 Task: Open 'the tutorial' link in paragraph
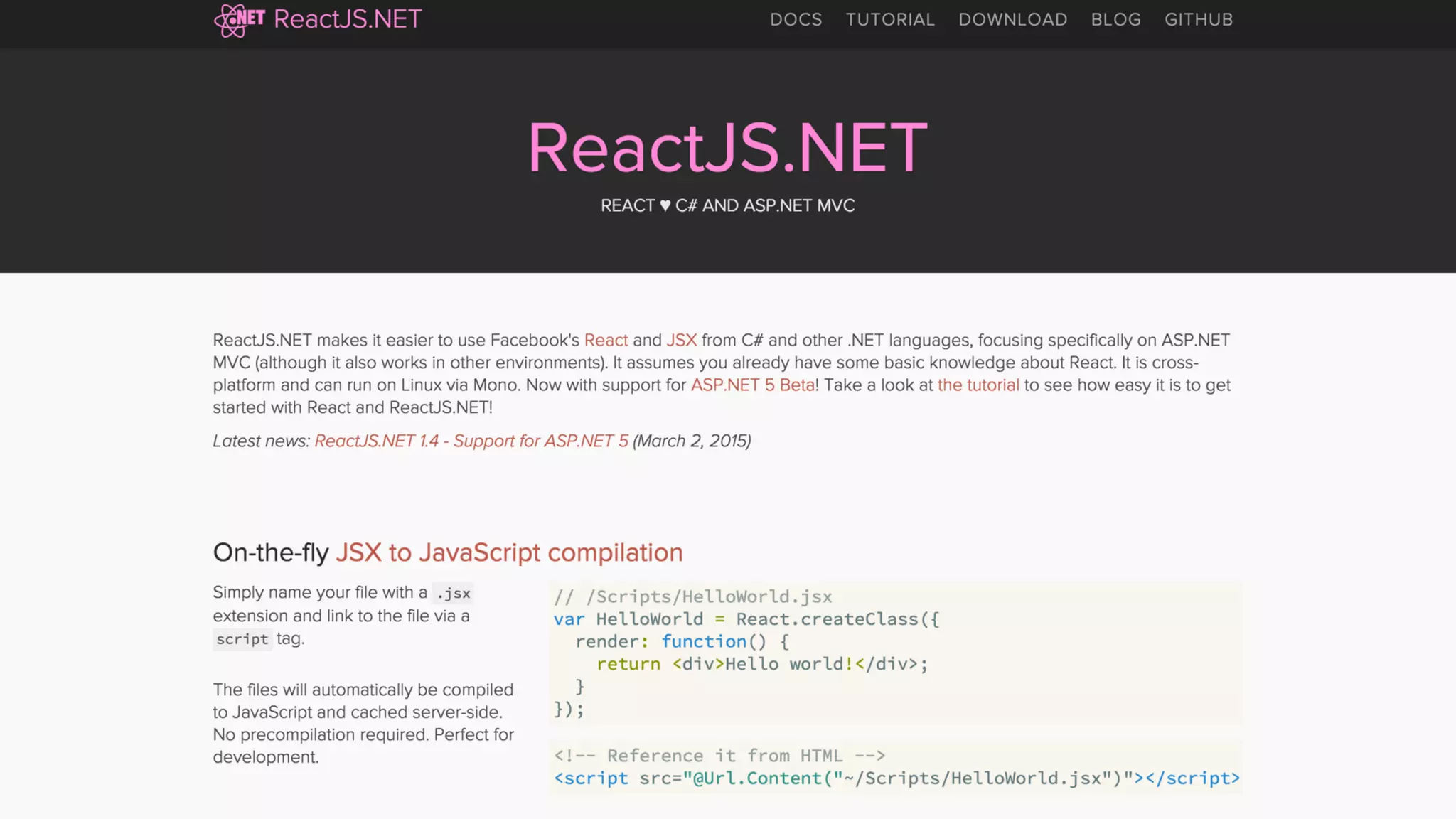click(978, 385)
